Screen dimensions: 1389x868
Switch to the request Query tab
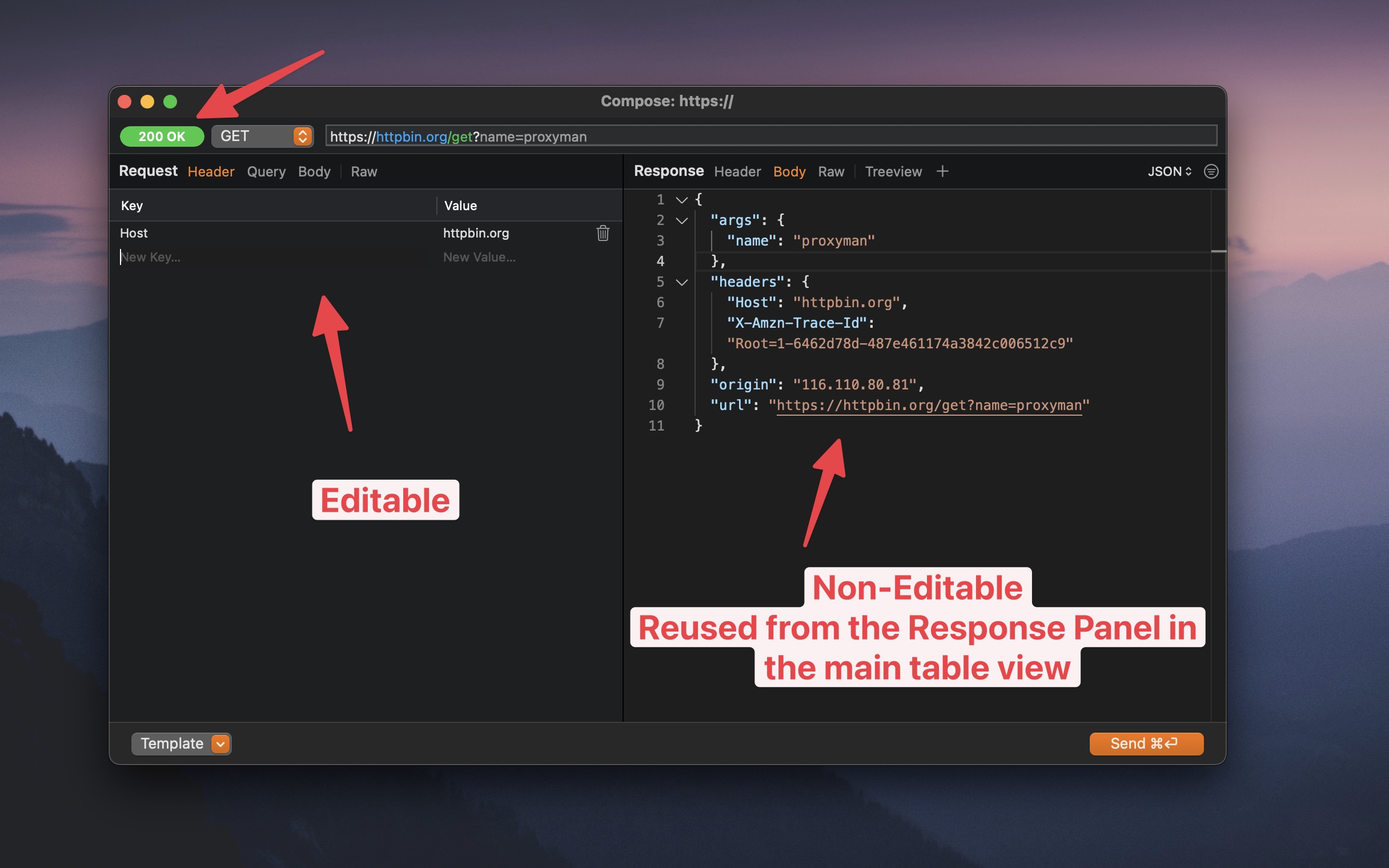[266, 171]
